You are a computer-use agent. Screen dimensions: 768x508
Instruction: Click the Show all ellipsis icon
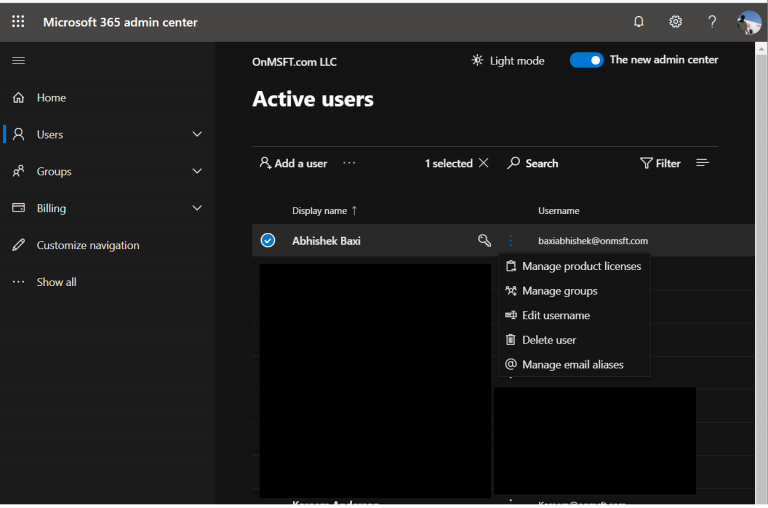coord(19,282)
